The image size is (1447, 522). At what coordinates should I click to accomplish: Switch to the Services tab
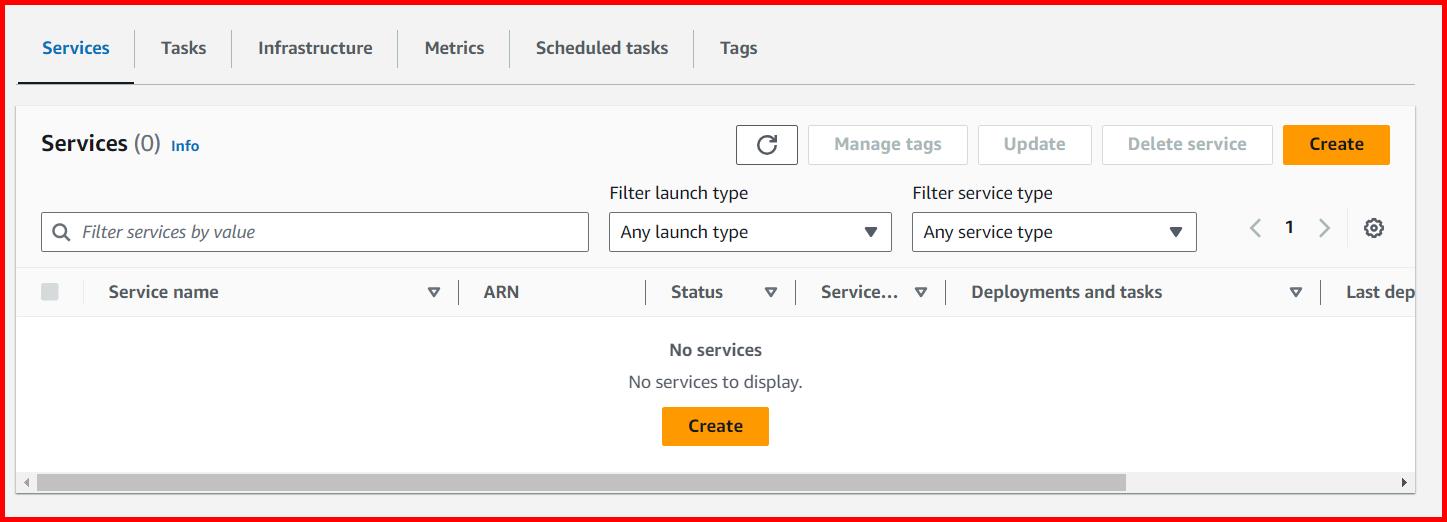[76, 48]
